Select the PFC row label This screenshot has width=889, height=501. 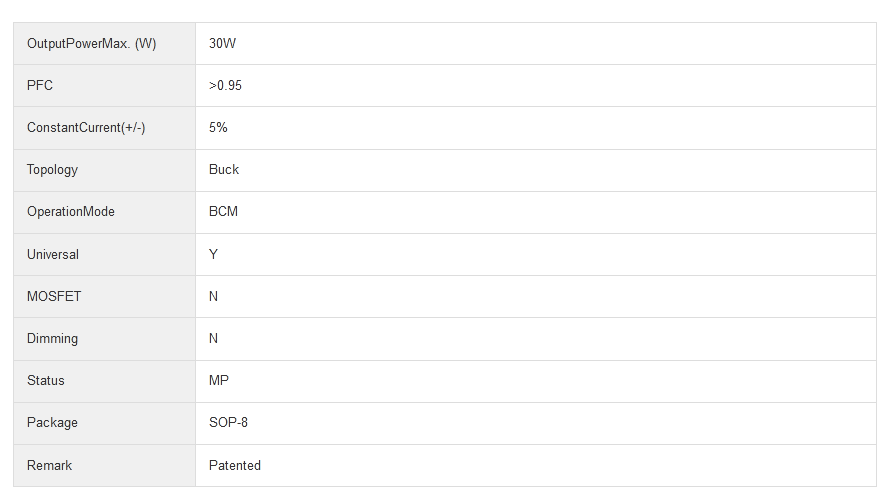point(40,86)
